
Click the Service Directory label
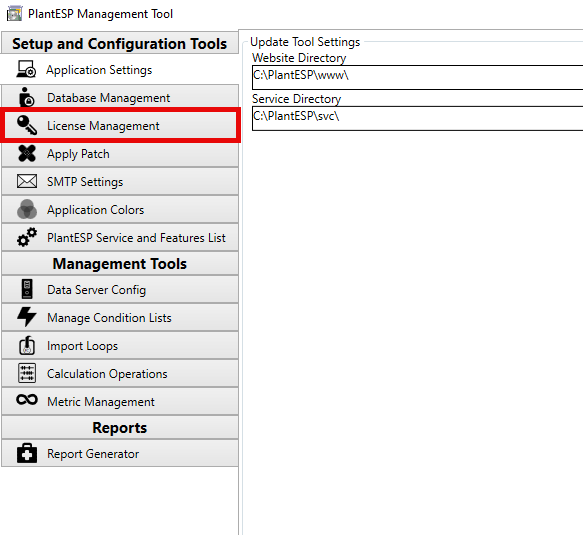tap(296, 99)
